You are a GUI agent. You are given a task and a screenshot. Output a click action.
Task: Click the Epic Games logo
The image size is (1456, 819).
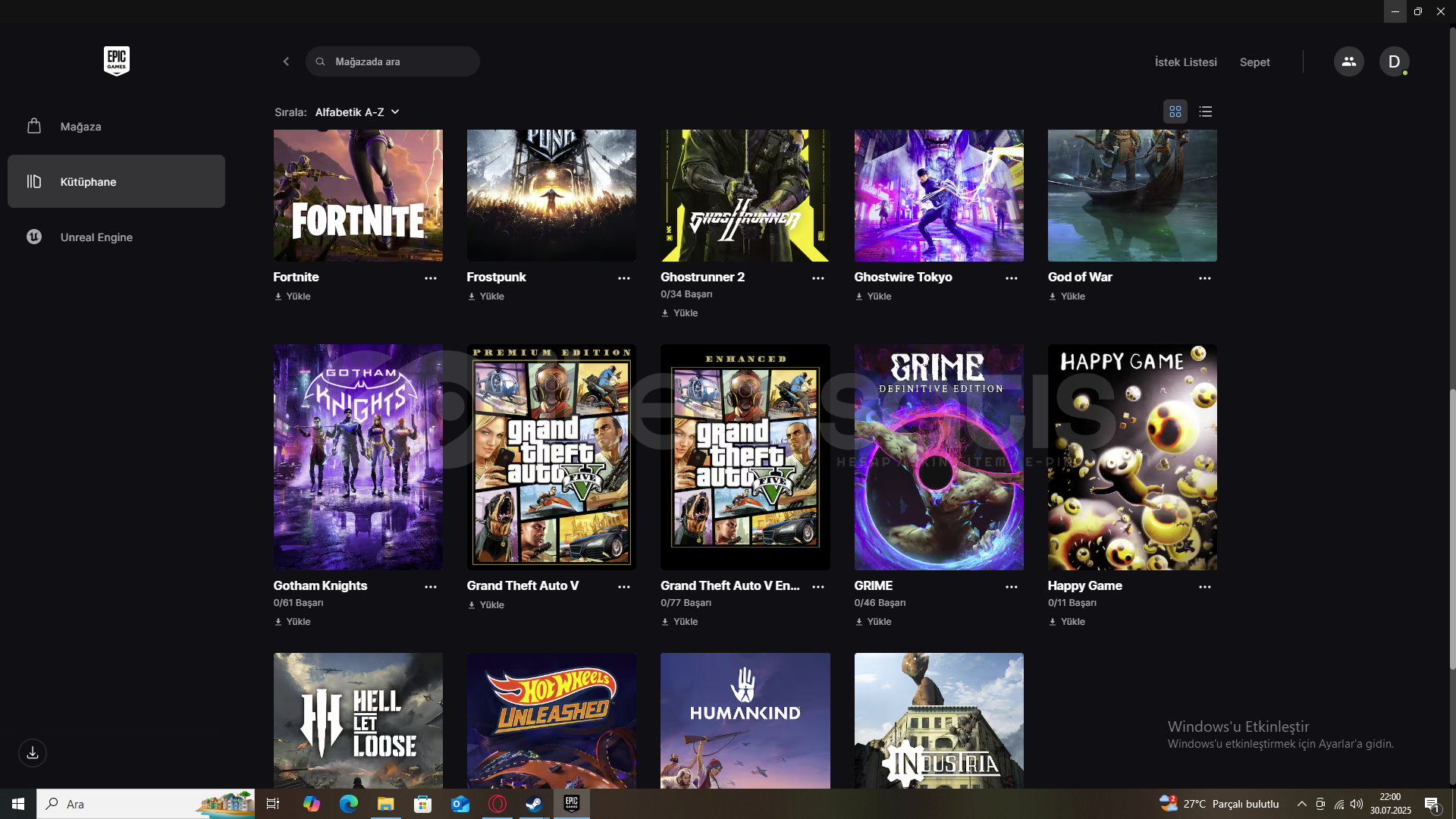tap(117, 61)
